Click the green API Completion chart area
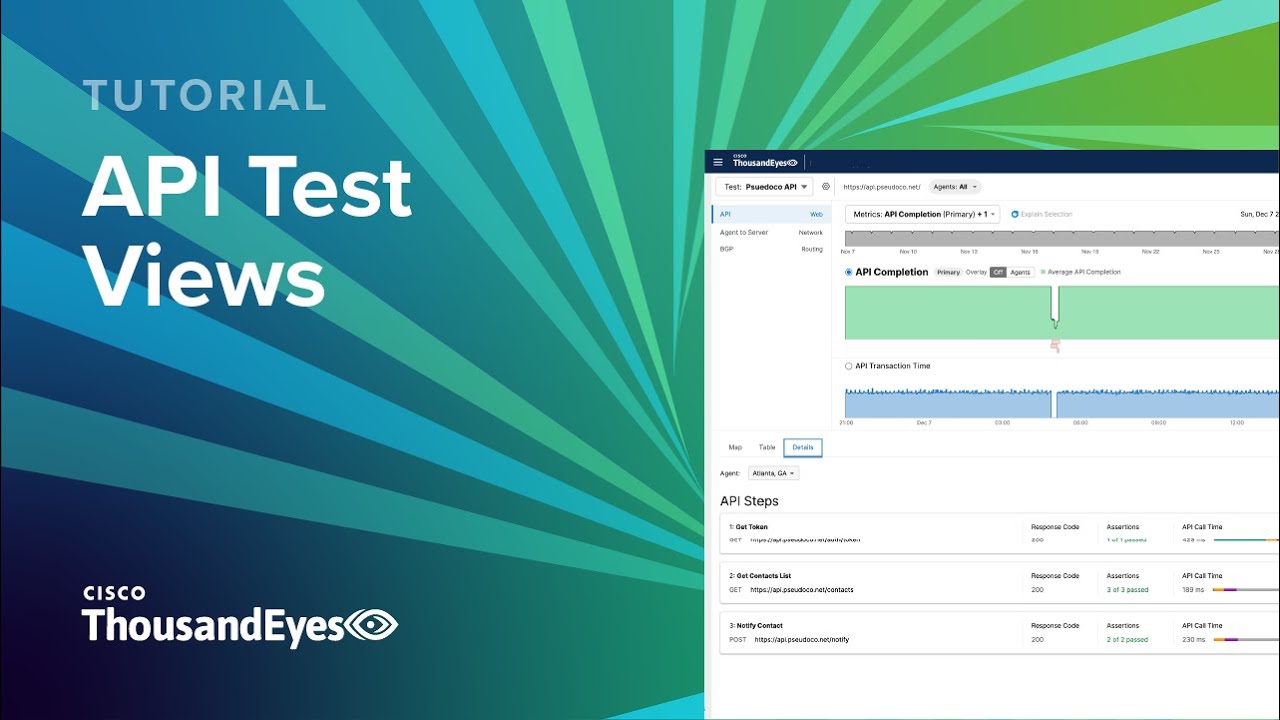This screenshot has width=1280, height=720. [1062, 313]
